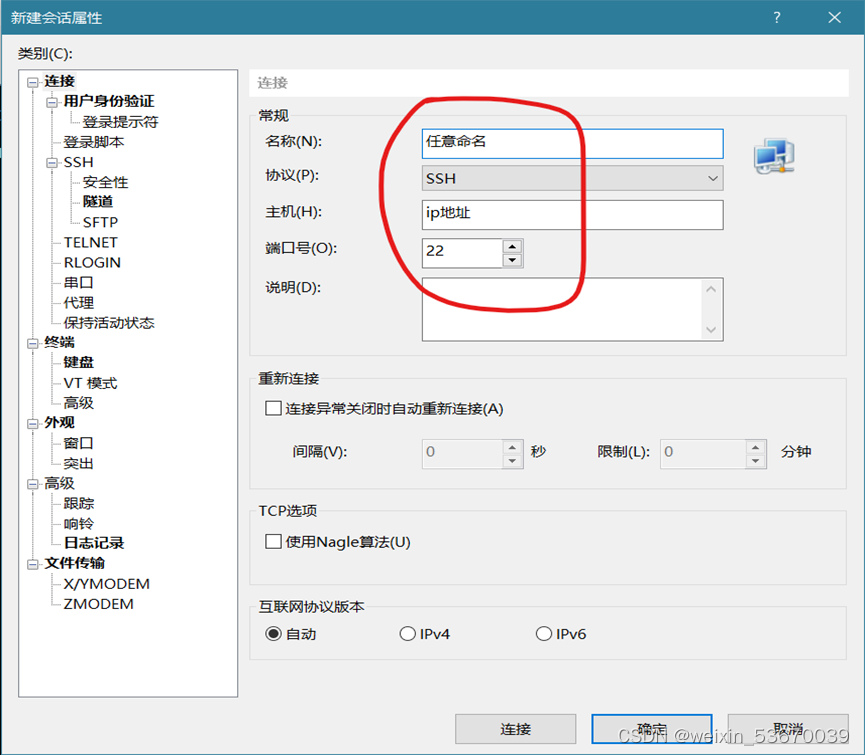
Task: Click the 连接 button at bottom
Action: click(515, 729)
